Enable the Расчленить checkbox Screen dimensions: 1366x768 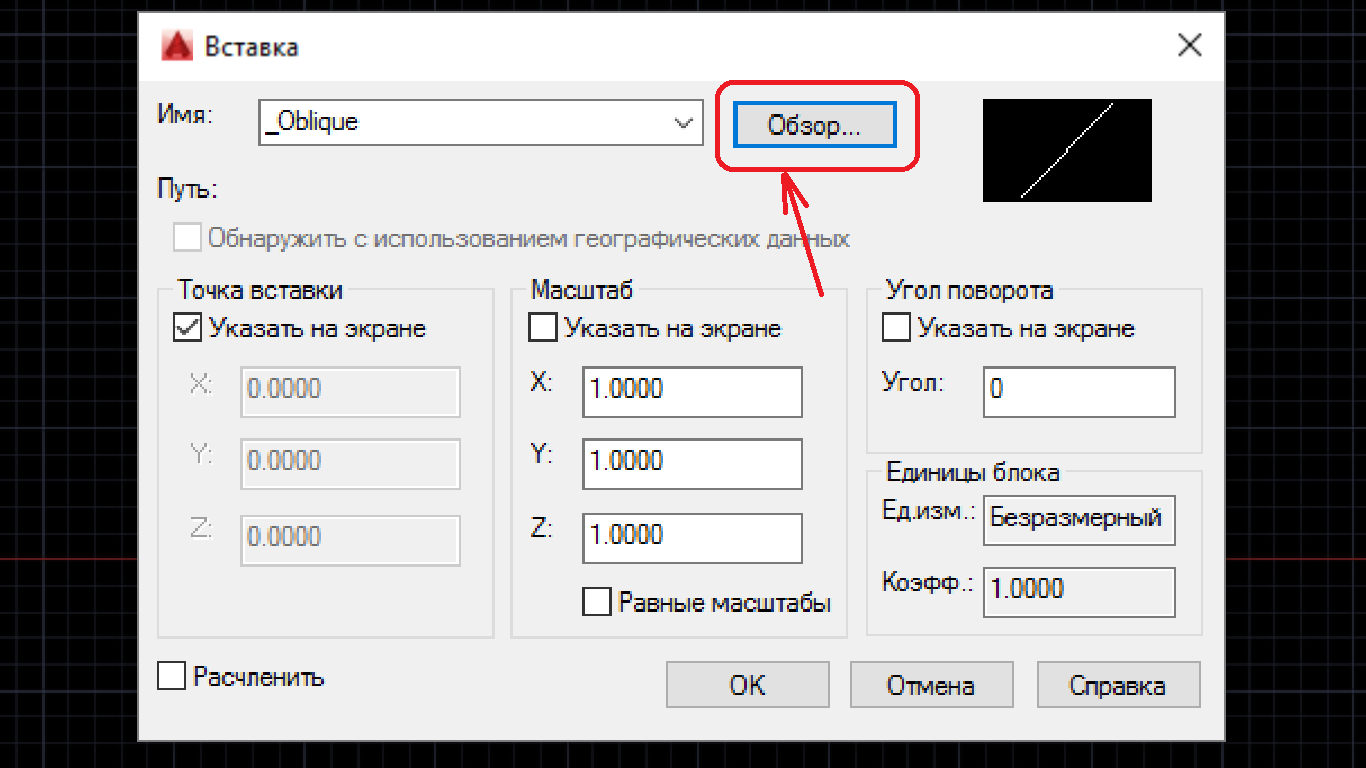pyautogui.click(x=172, y=676)
